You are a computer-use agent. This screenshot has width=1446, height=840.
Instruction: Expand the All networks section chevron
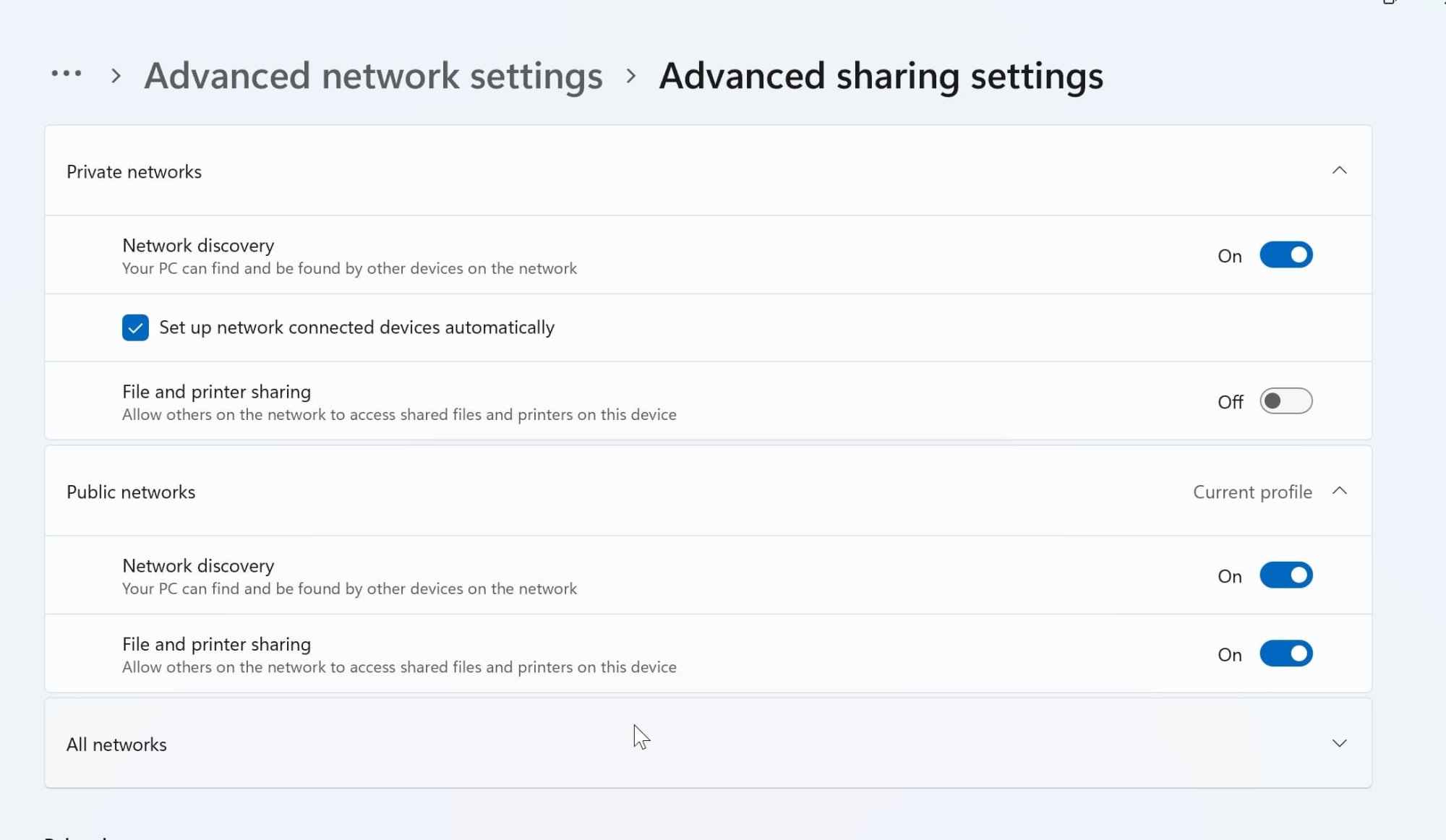click(x=1339, y=743)
